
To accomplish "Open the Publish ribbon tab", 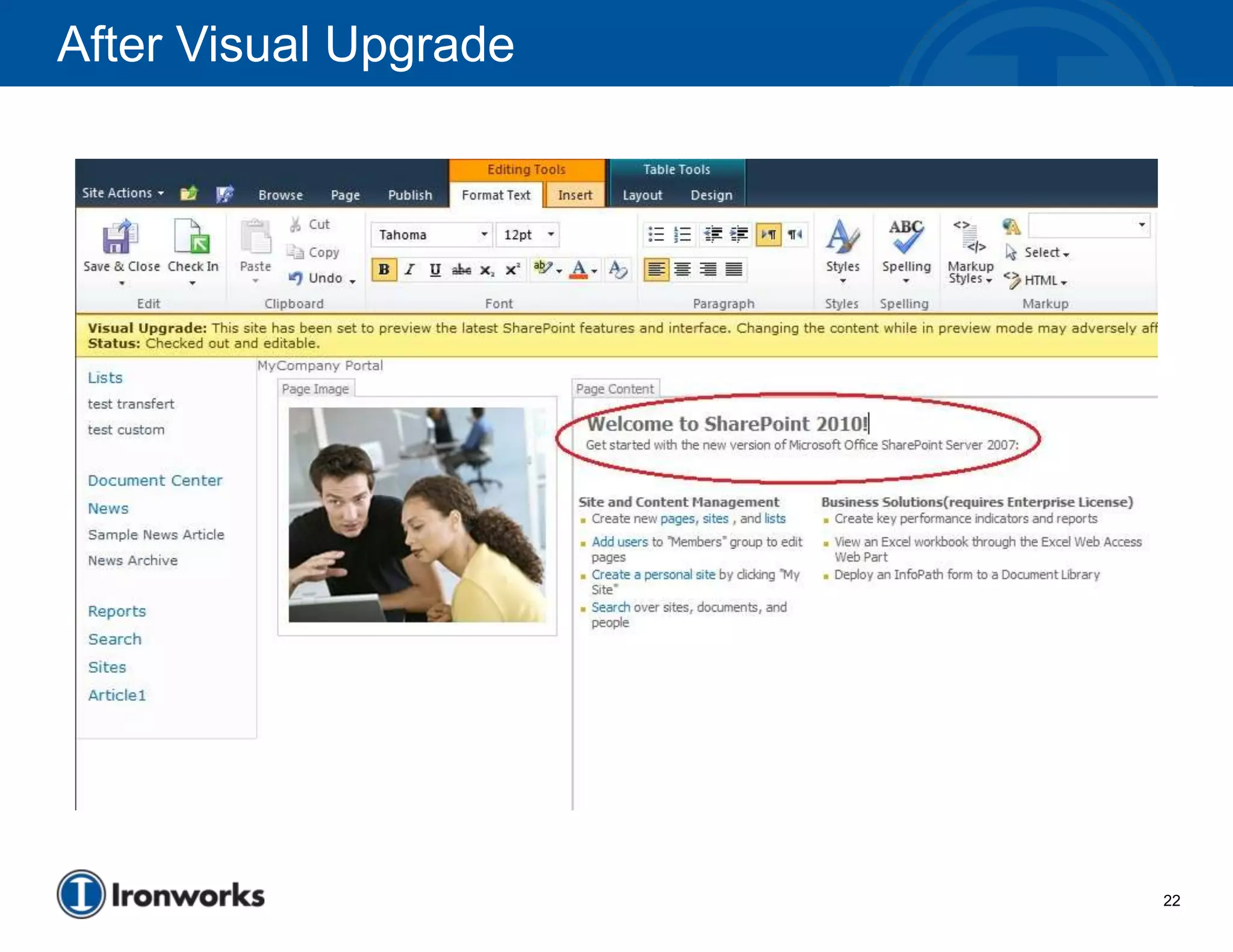I will click(x=409, y=195).
